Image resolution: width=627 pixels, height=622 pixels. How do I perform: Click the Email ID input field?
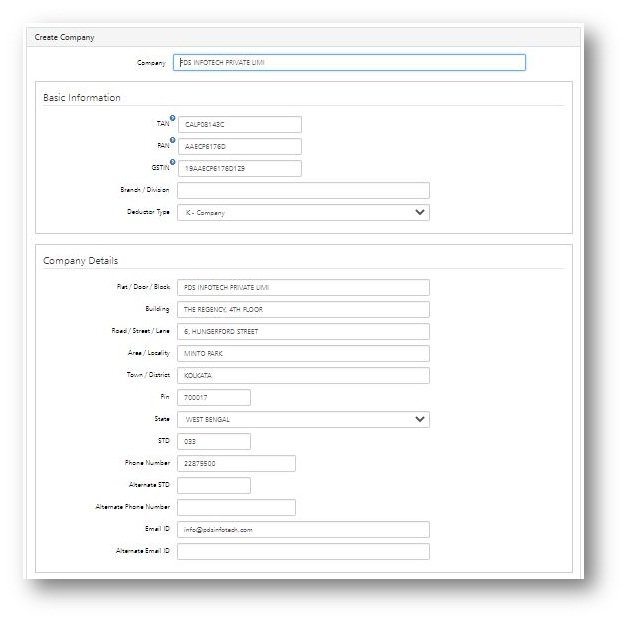click(x=303, y=529)
